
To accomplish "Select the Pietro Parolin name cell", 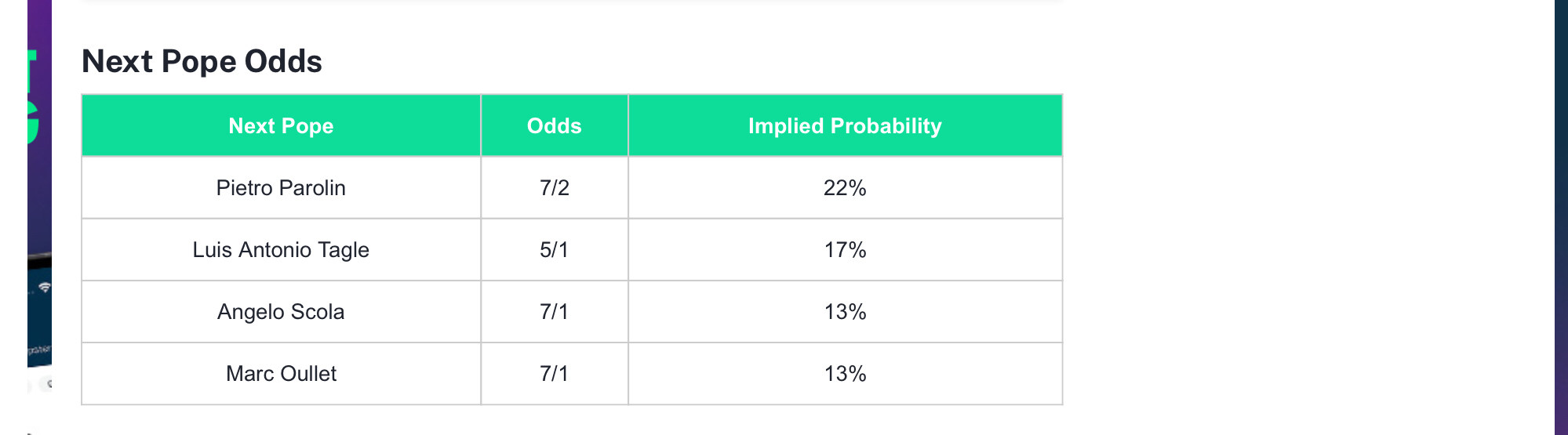I will 281,188.
